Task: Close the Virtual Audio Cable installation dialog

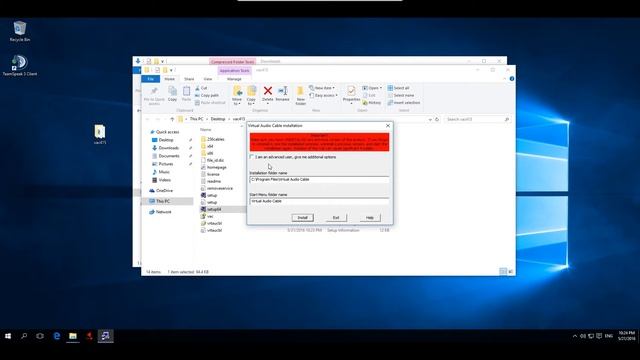Action: tap(388, 126)
